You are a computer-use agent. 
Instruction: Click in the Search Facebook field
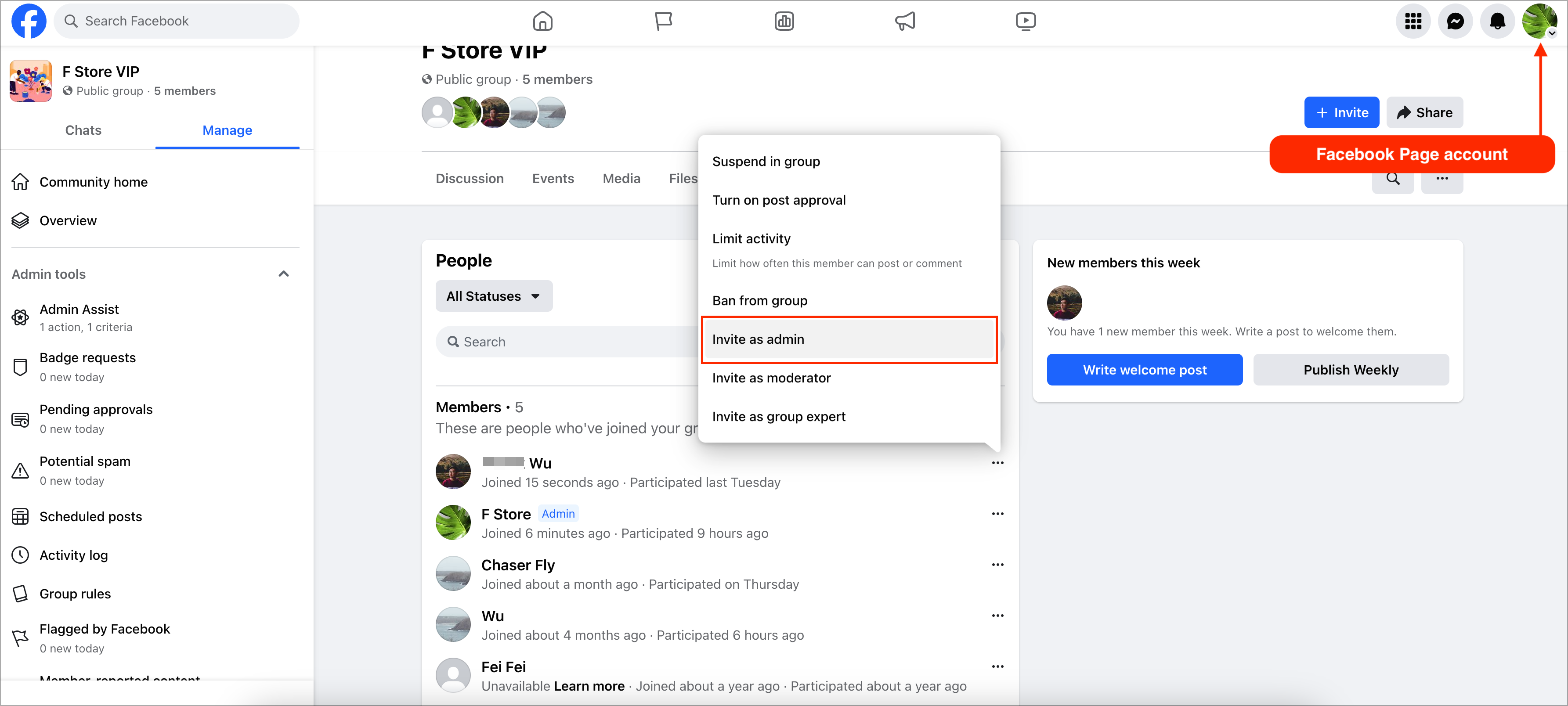177,22
